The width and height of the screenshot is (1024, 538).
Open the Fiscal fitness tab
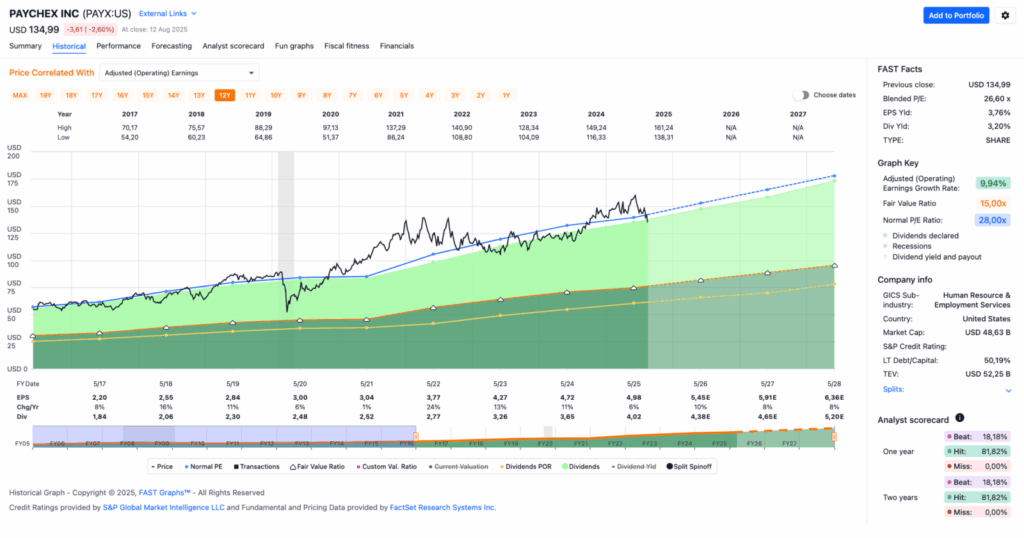click(x=347, y=46)
